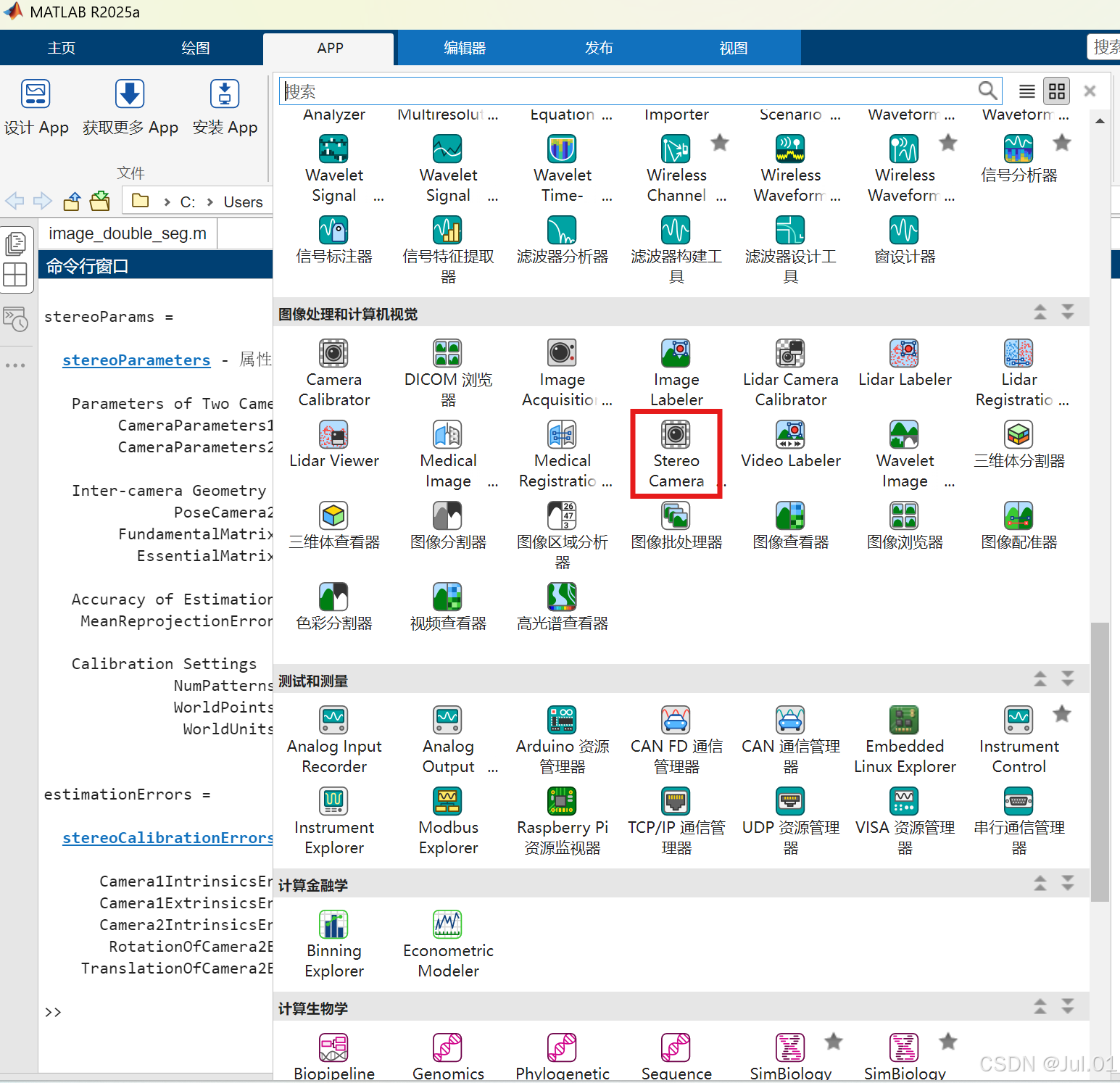
Task: Switch app gallery to grid view
Action: pos(1057,91)
